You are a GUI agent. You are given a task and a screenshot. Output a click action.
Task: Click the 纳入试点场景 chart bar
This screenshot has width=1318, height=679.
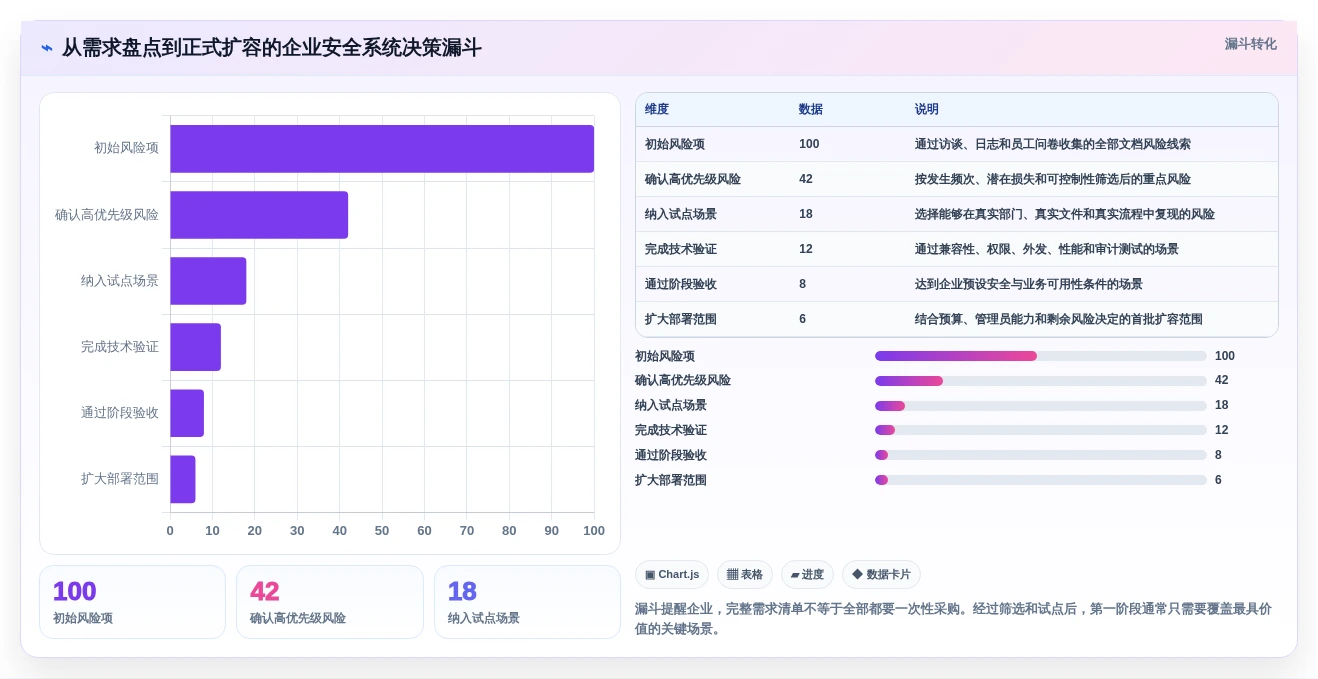pyautogui.click(x=208, y=281)
